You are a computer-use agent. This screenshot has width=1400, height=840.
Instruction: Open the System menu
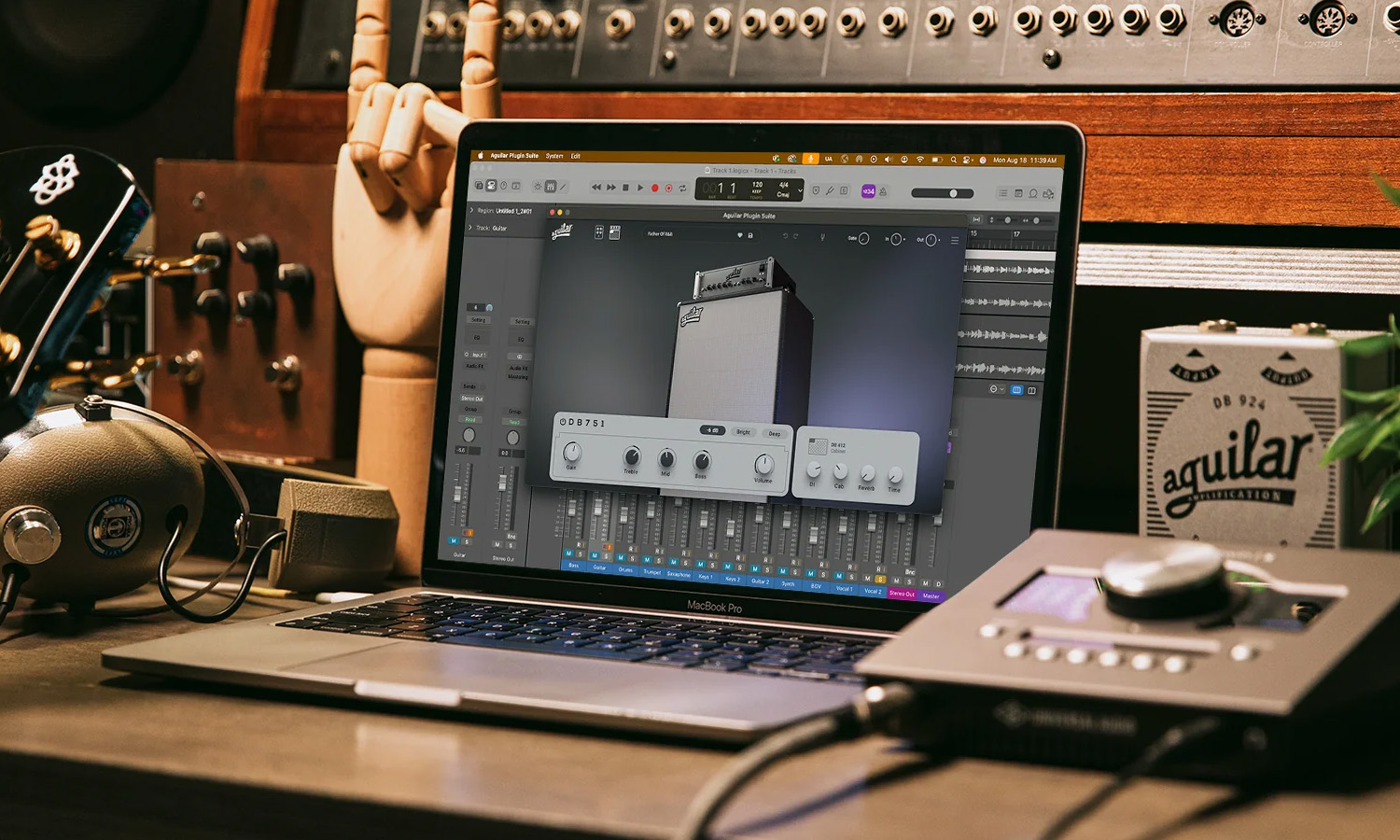tap(554, 156)
